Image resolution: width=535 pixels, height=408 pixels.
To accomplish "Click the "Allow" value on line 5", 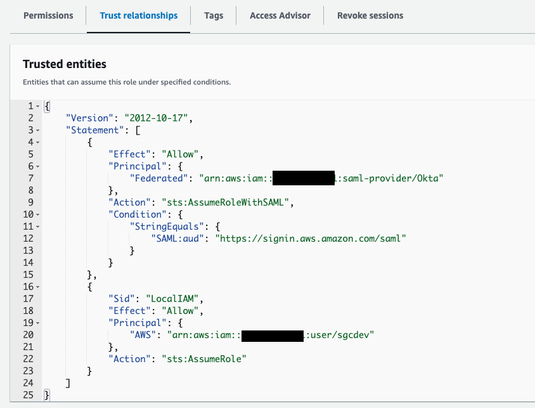I will click(x=180, y=154).
